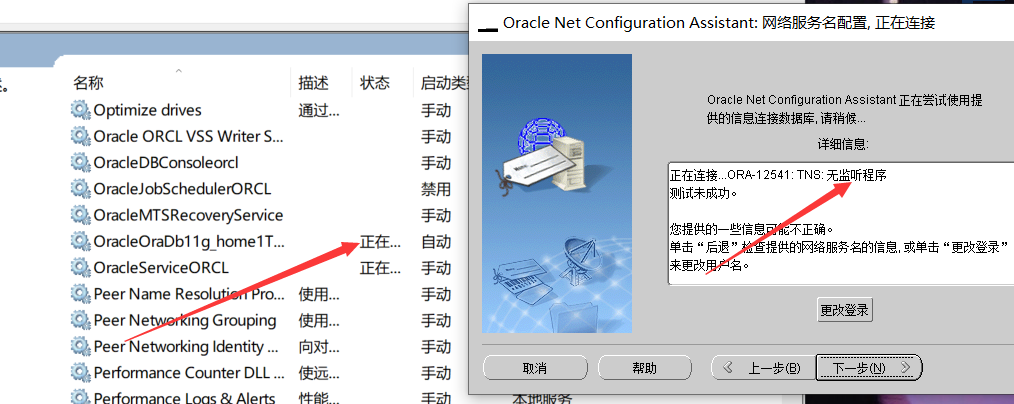This screenshot has height=404, width=1014.
Task: Open the Oracle Net Configuration Assistant window menu icon
Action: tap(487, 25)
